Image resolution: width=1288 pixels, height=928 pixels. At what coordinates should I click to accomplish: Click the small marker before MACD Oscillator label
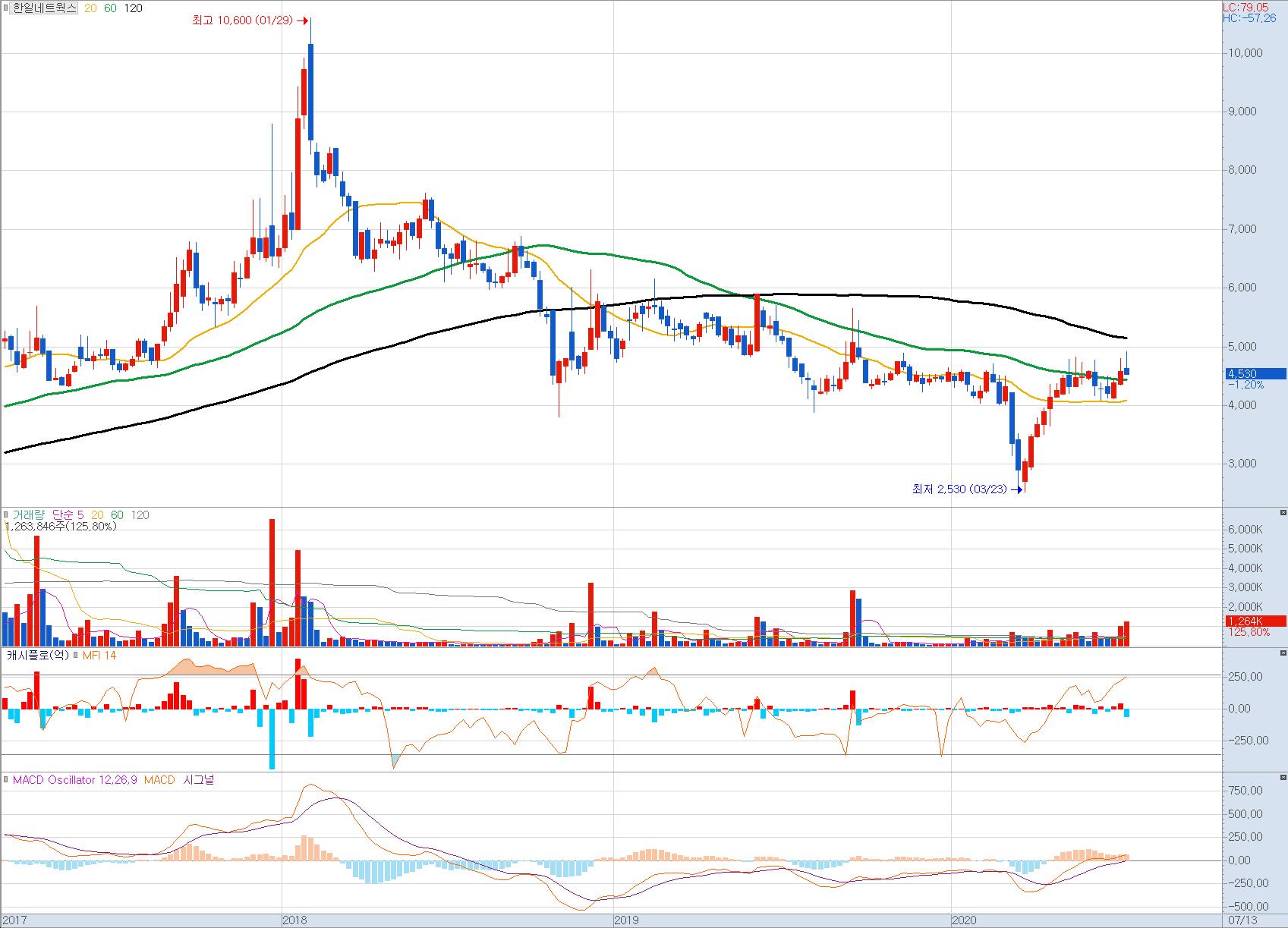(6, 780)
